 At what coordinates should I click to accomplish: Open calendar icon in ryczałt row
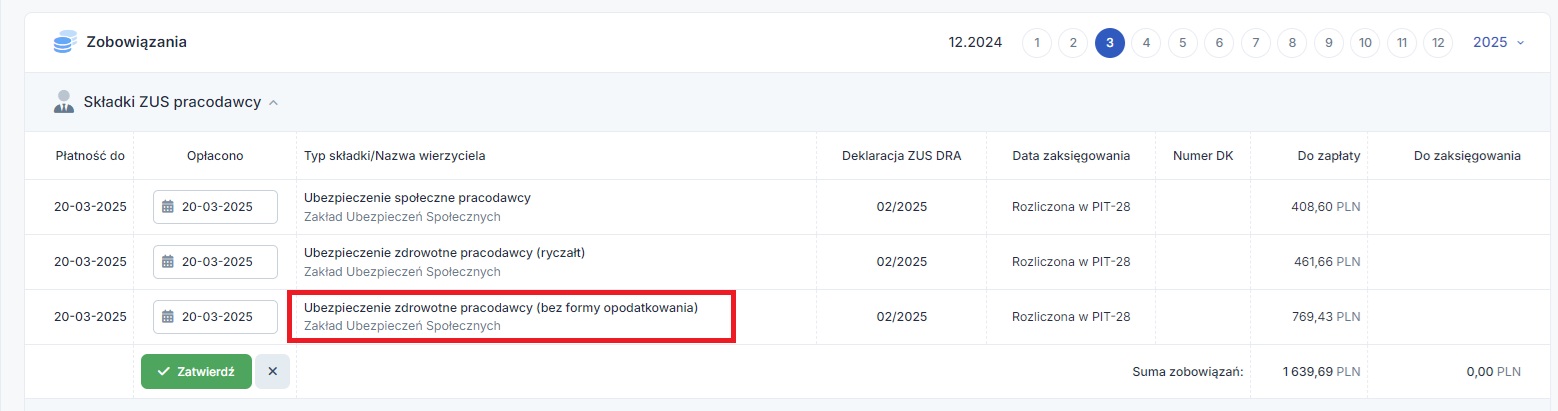[168, 262]
